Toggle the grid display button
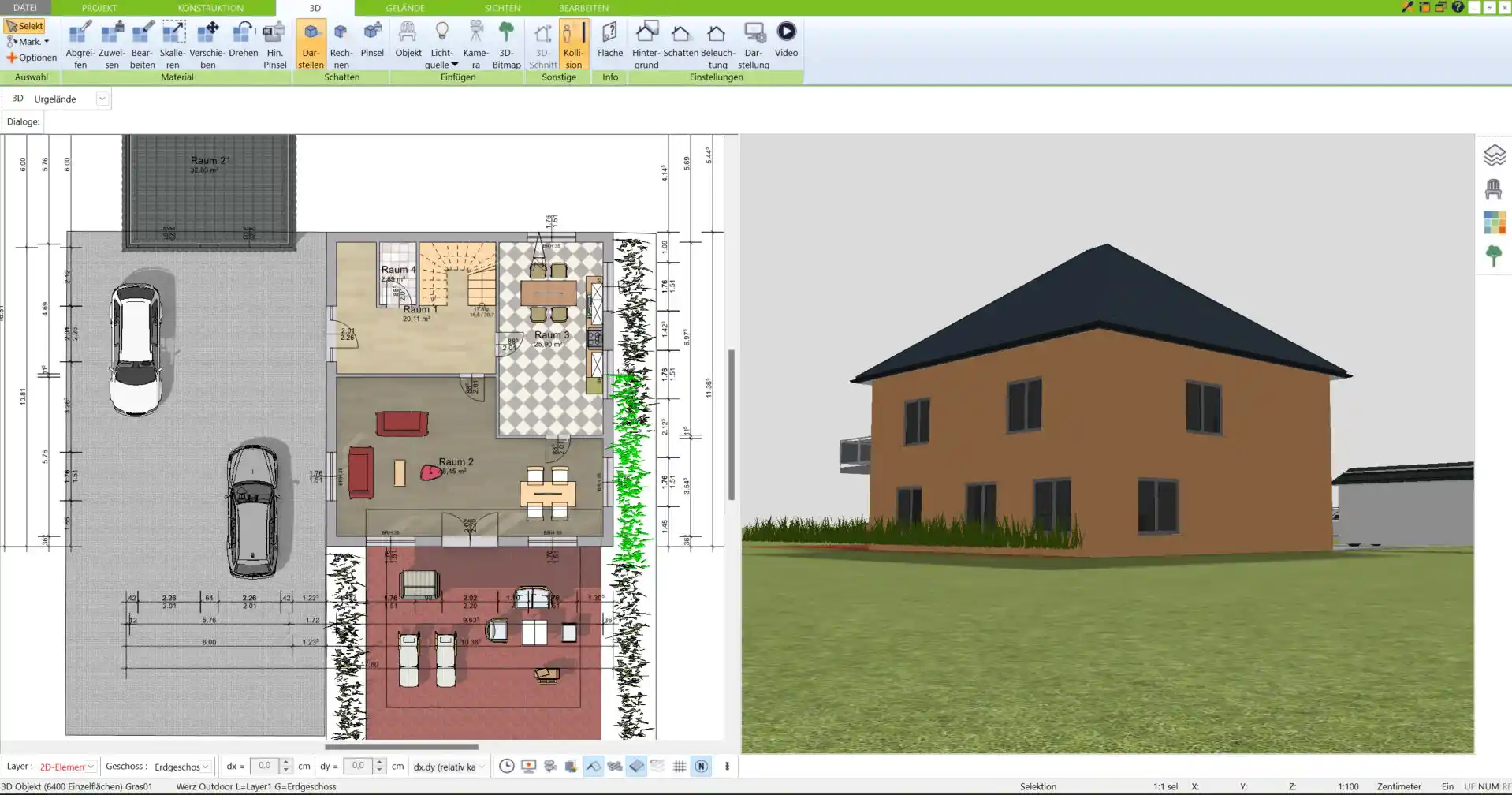1512x795 pixels. [x=680, y=766]
